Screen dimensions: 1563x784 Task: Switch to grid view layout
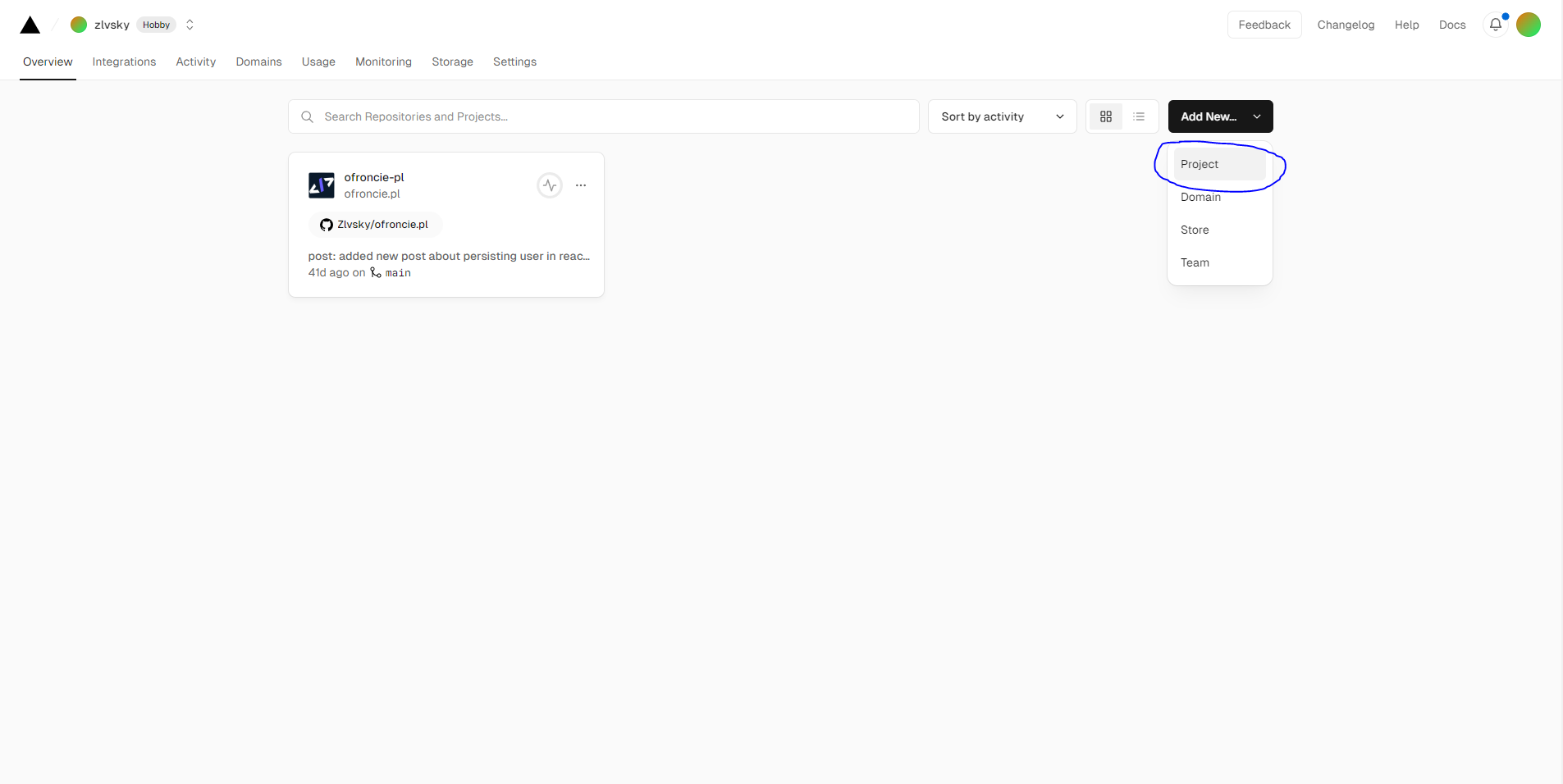click(x=1106, y=116)
